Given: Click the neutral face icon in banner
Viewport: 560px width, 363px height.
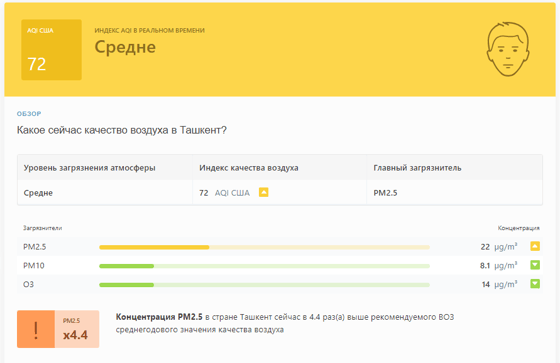Looking at the screenshot, I should coord(508,49).
